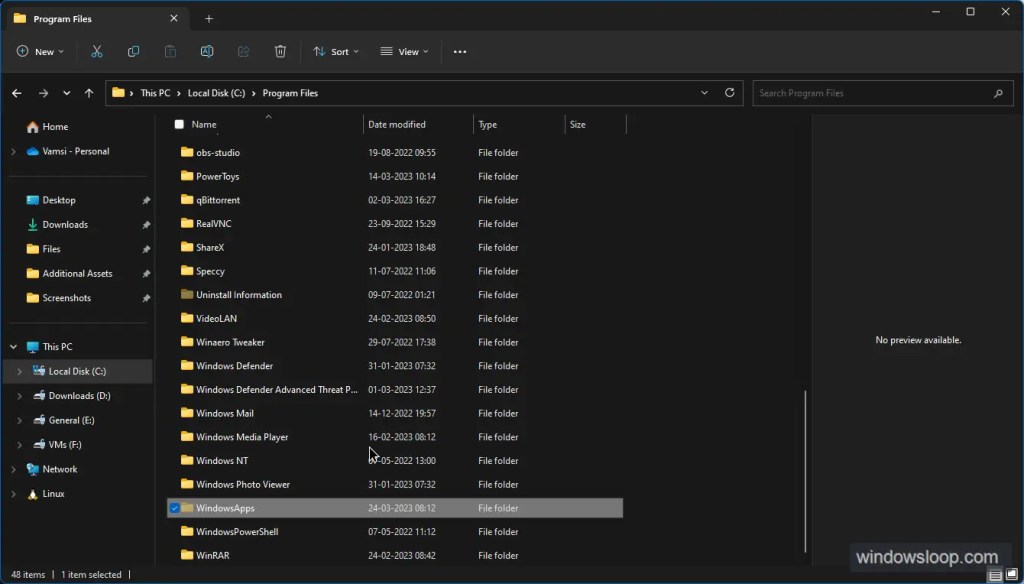Open the Sort dropdown
This screenshot has width=1024, height=584.
(x=335, y=51)
